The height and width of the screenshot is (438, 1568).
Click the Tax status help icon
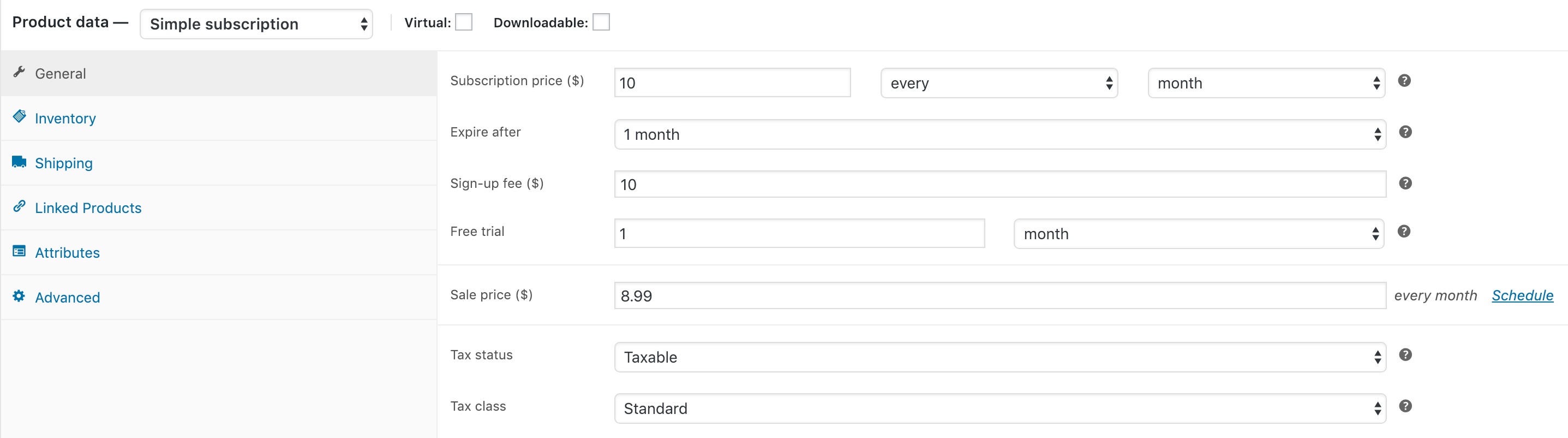[1405, 354]
